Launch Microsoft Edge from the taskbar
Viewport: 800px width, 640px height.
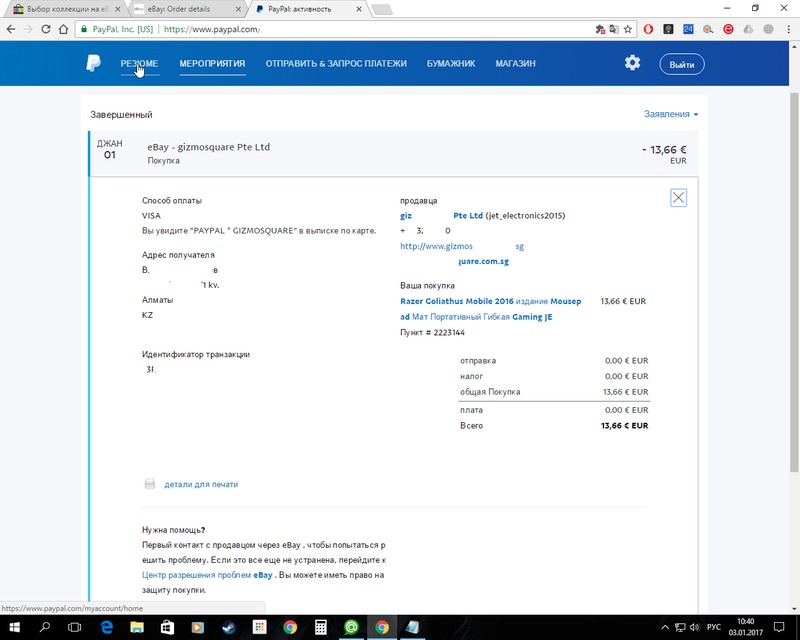106,627
